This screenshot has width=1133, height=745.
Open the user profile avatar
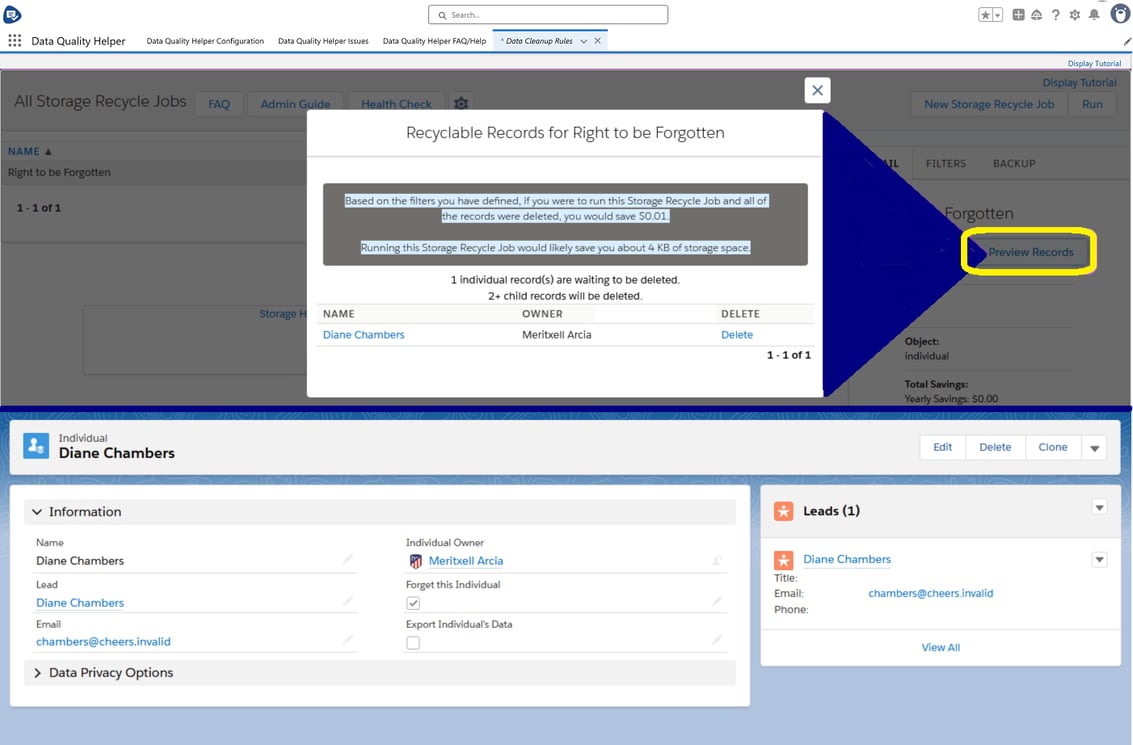point(1120,14)
